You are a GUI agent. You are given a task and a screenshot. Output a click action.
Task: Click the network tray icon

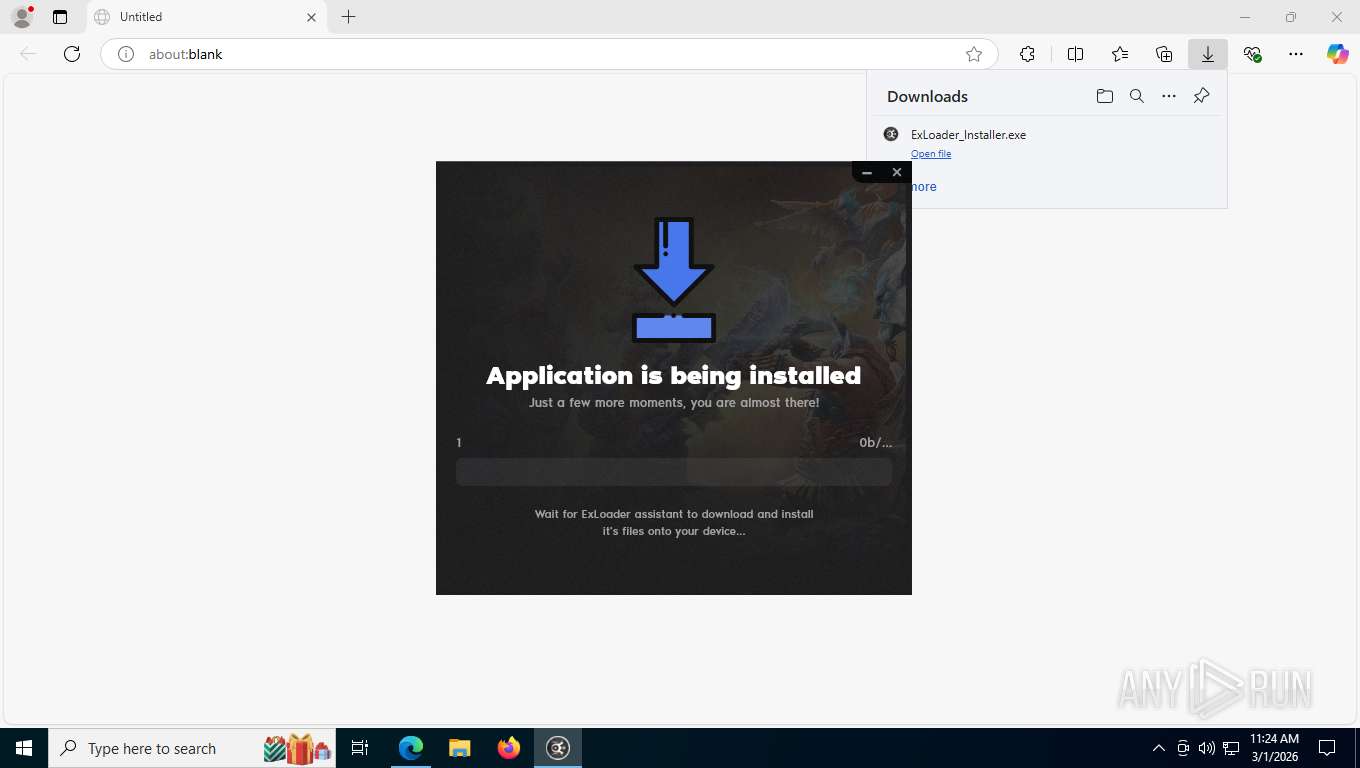coord(1231,748)
